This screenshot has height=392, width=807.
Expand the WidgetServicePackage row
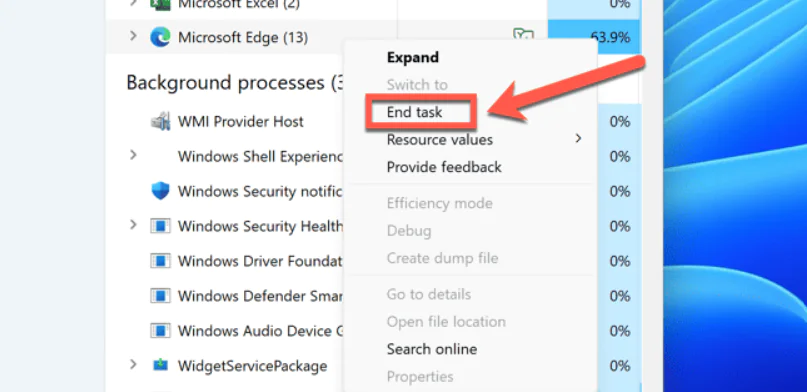133,364
